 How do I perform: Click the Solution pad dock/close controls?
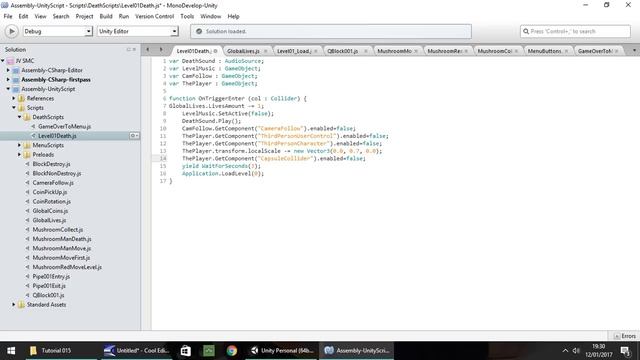click(131, 49)
